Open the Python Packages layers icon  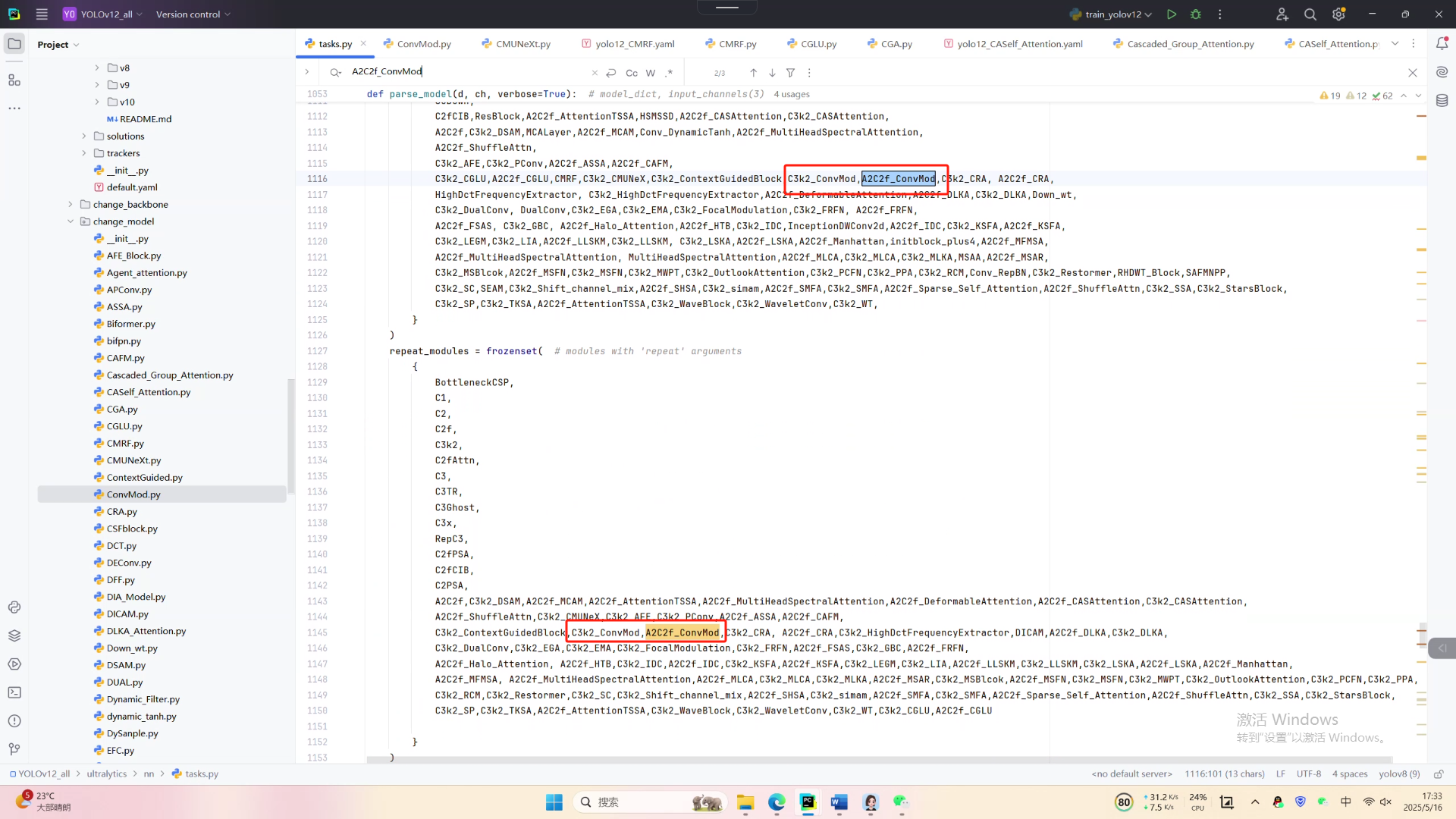pyautogui.click(x=14, y=635)
